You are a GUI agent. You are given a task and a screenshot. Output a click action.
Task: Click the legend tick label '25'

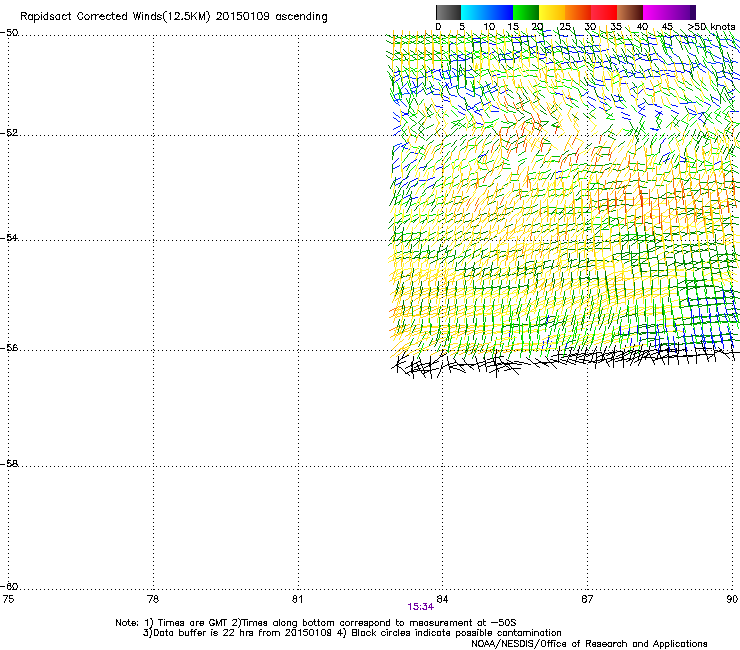[565, 27]
